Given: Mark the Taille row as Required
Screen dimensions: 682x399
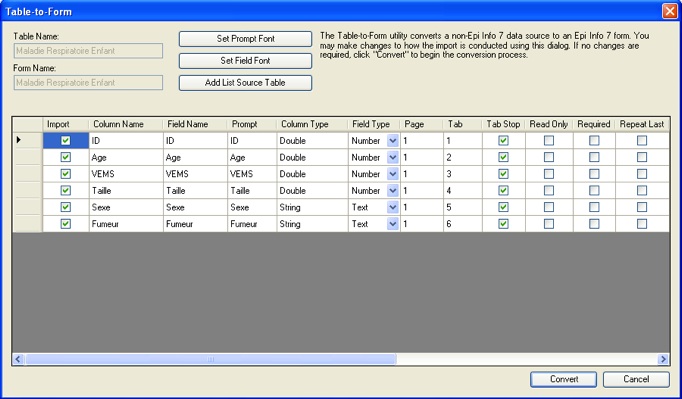Looking at the screenshot, I should 594,190.
